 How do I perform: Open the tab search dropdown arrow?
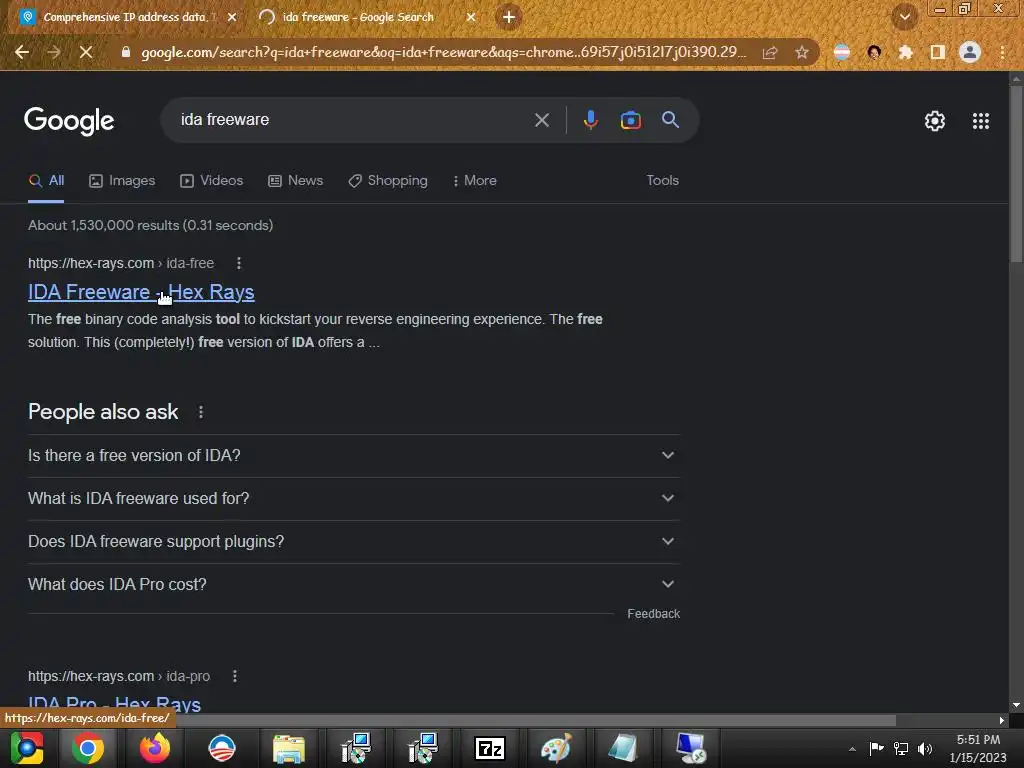[x=905, y=17]
